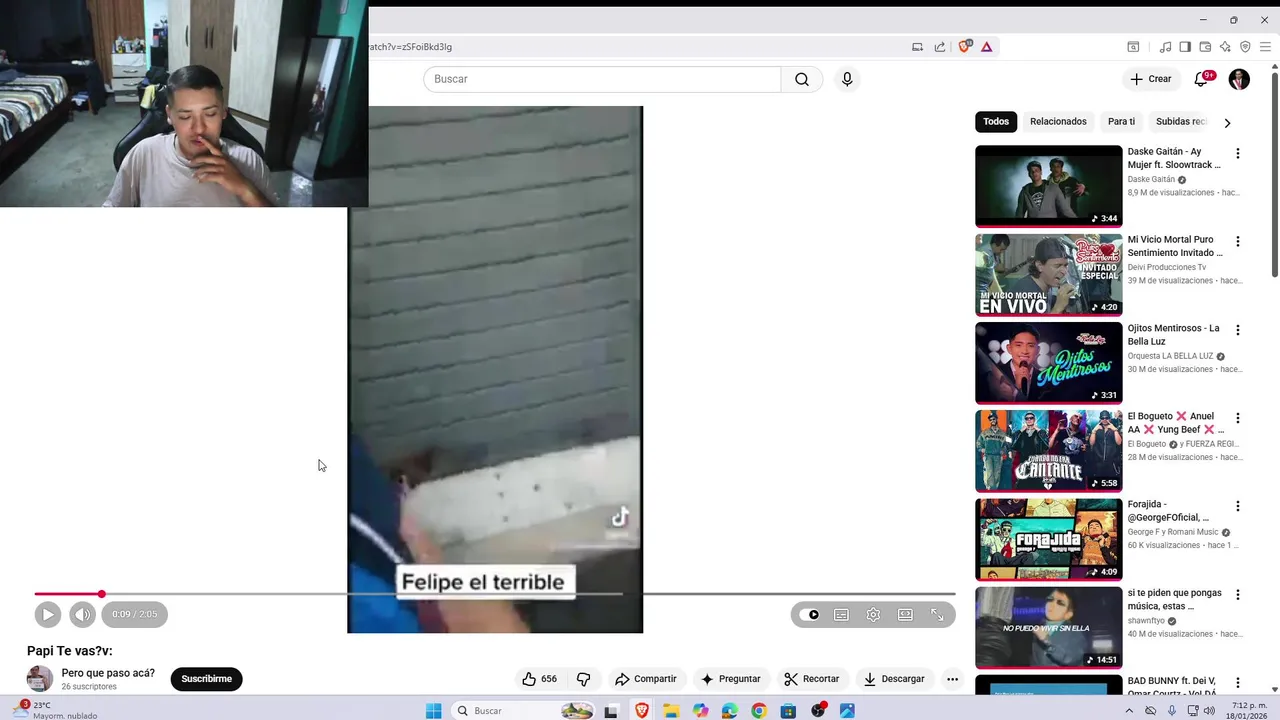Click the install app icon in address bar
The width and height of the screenshot is (1280, 720).
(917, 46)
